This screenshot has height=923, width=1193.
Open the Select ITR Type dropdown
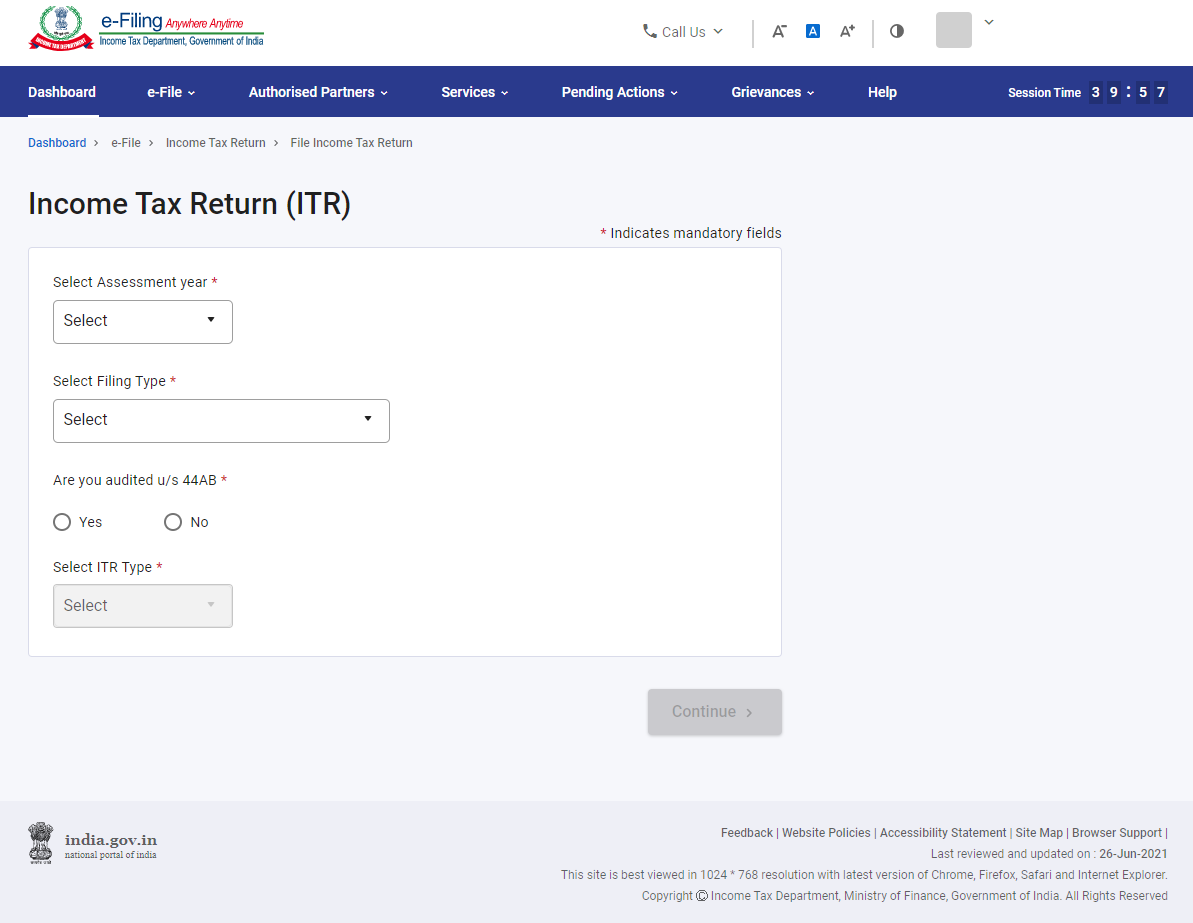(x=142, y=605)
